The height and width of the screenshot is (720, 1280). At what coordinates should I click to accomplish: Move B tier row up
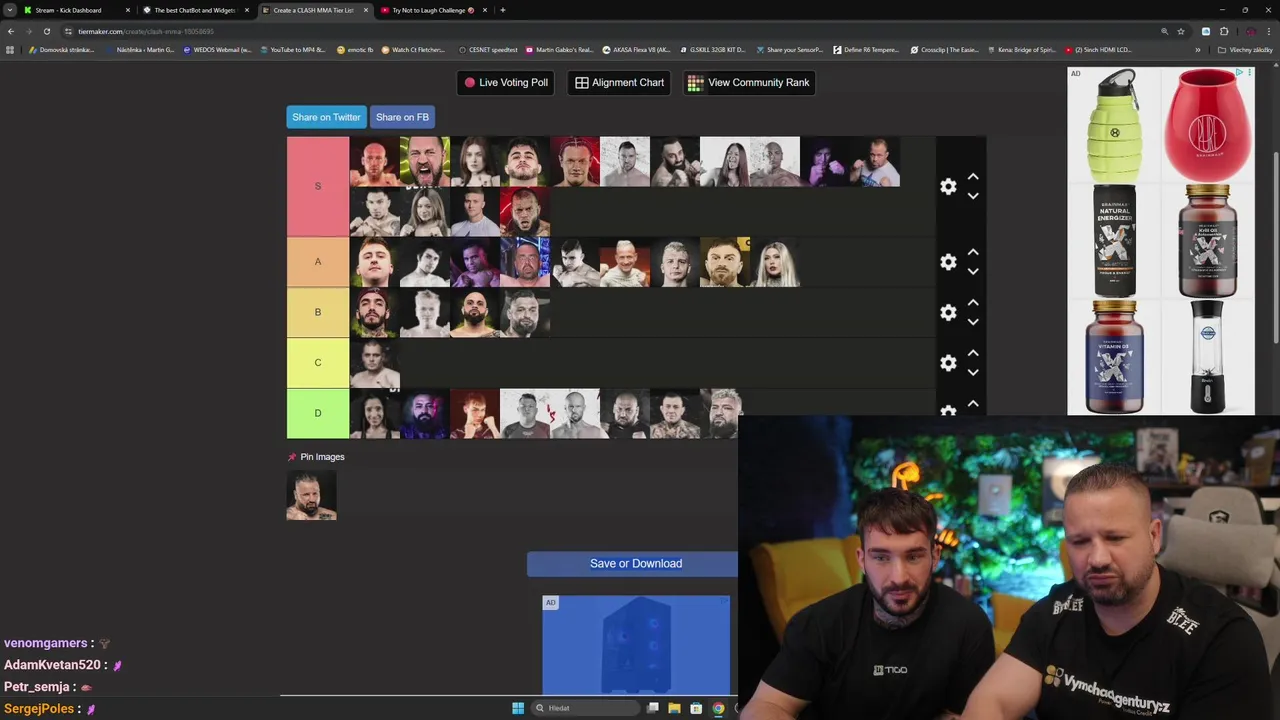973,303
